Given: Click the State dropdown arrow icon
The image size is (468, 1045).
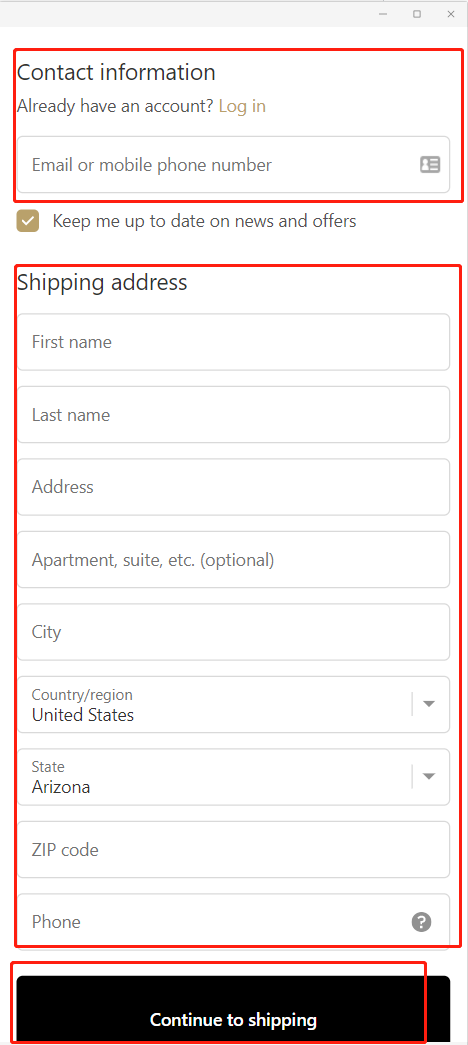Looking at the screenshot, I should pyautogui.click(x=429, y=776).
